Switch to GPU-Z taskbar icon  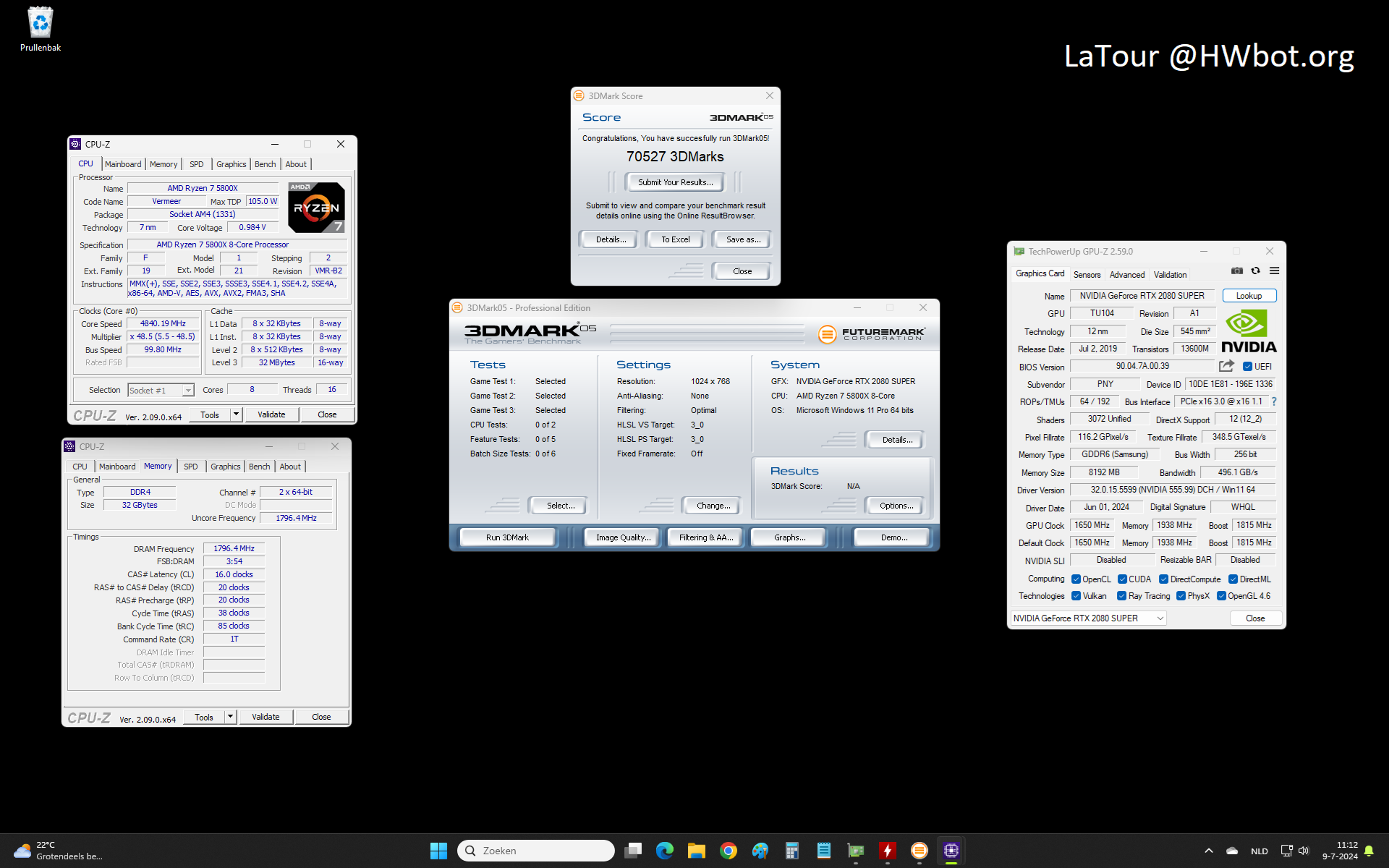[x=856, y=851]
